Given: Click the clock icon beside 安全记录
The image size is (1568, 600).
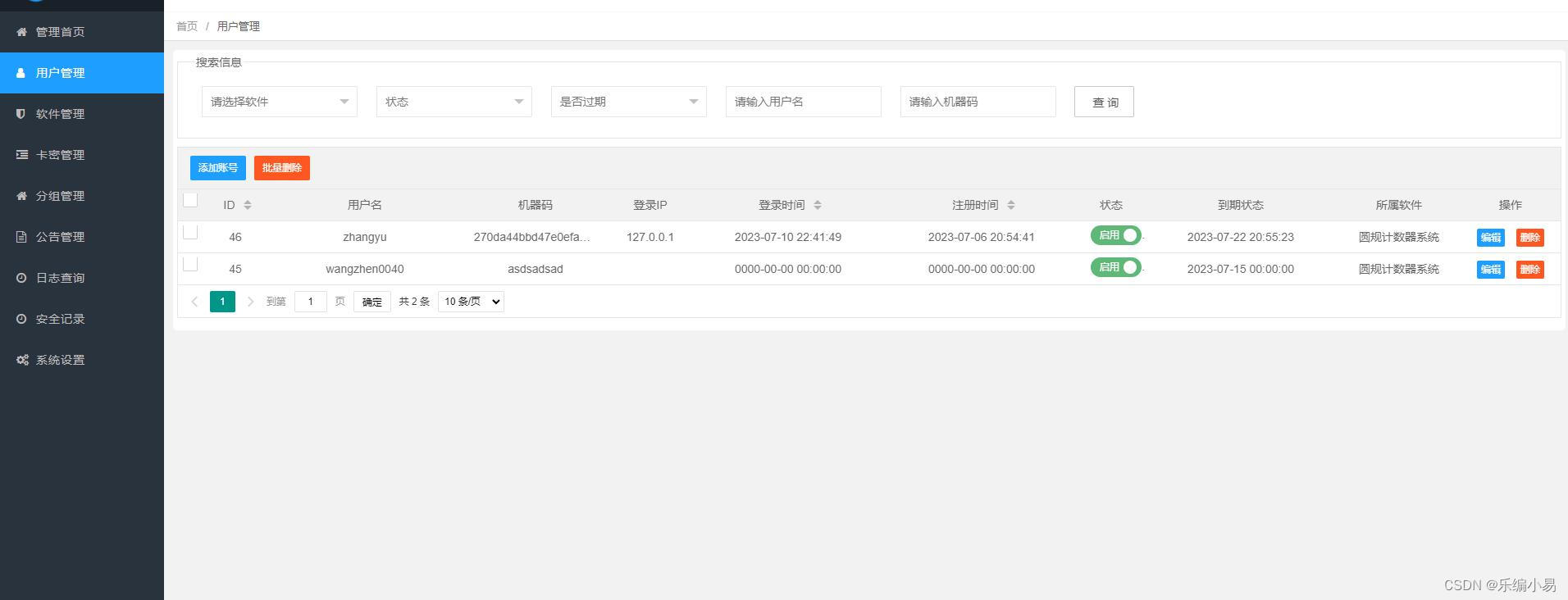Looking at the screenshot, I should 21,319.
